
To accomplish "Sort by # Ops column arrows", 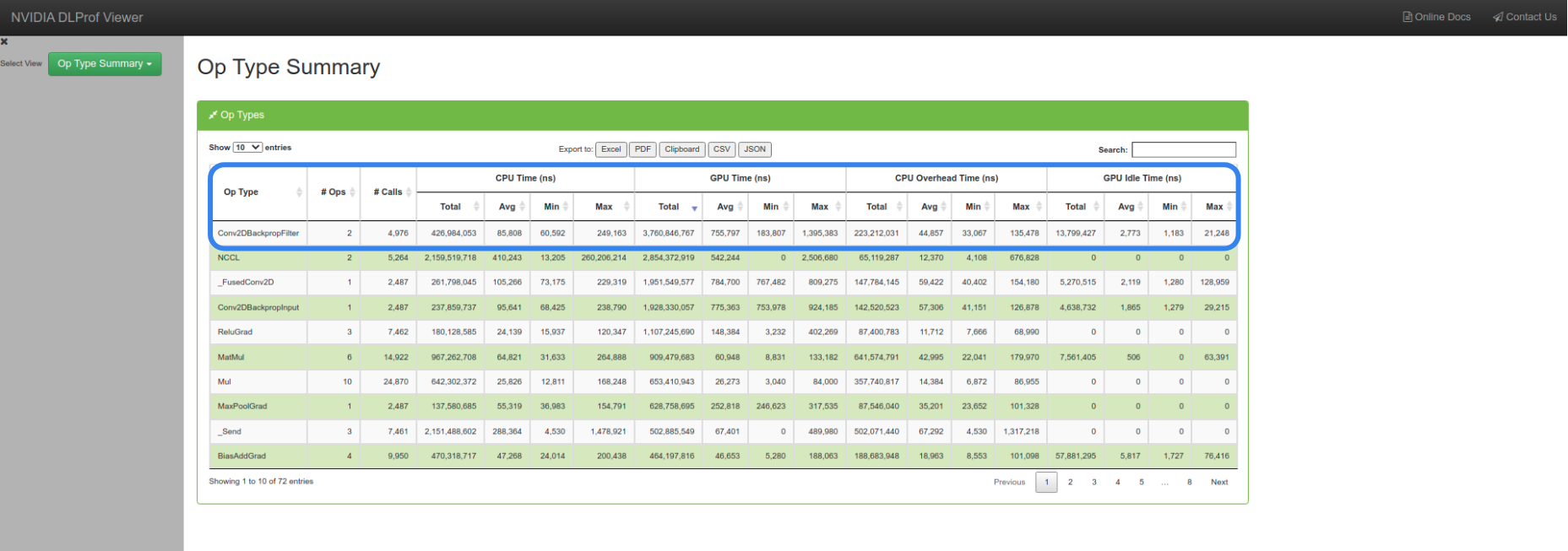I will click(x=352, y=192).
